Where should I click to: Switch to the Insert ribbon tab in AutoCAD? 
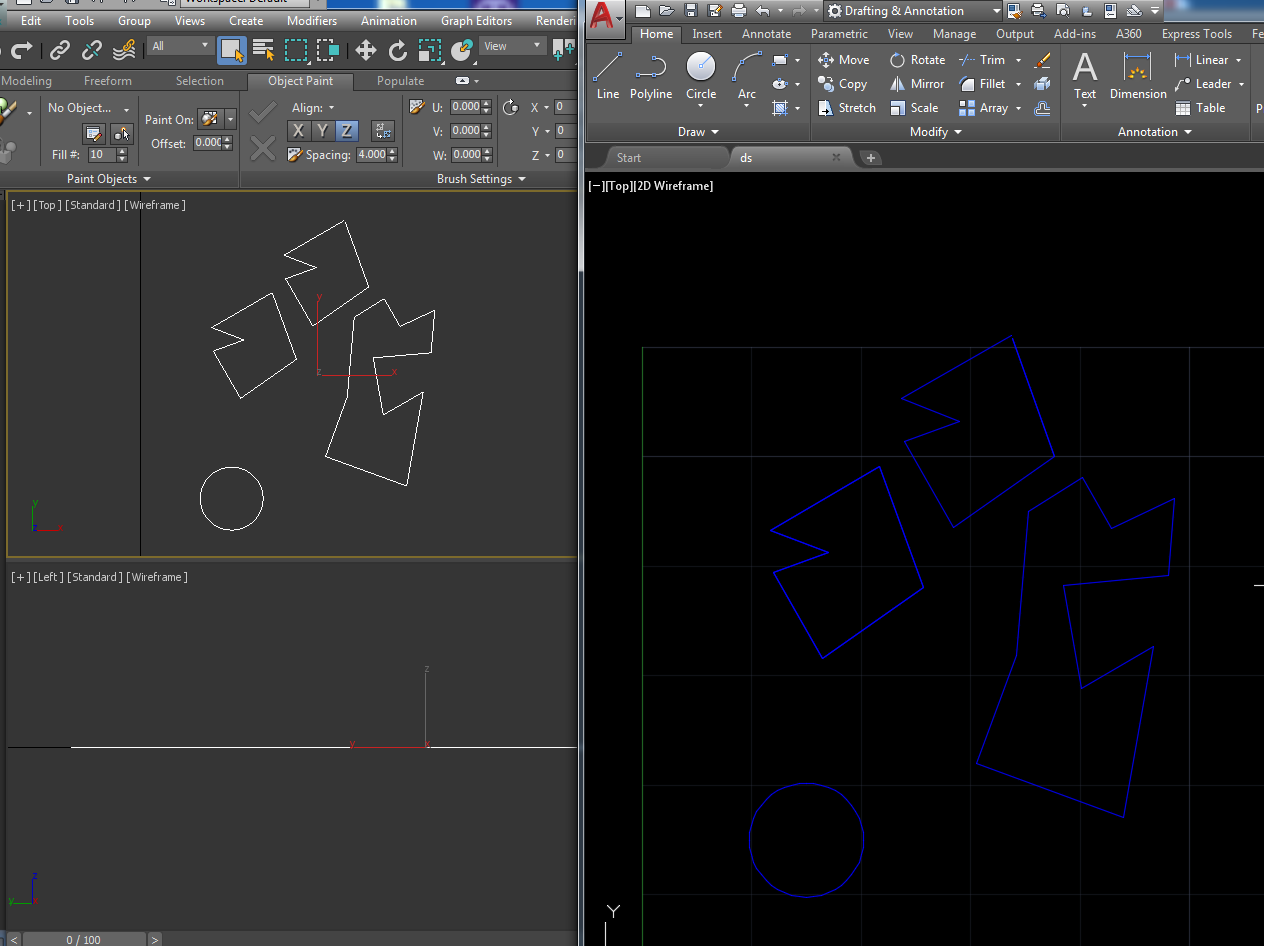707,34
